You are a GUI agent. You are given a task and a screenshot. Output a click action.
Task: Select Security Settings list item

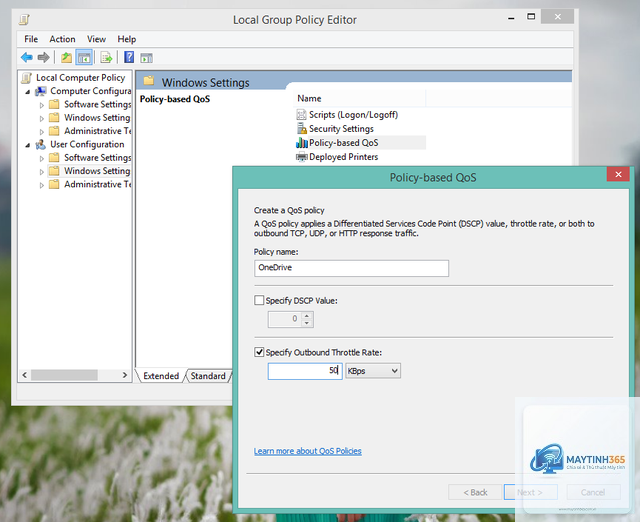click(x=341, y=129)
